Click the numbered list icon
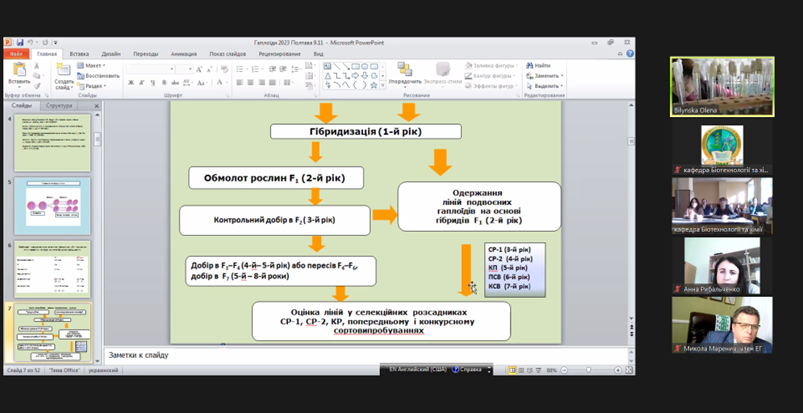This screenshot has width=803, height=413. pyautogui.click(x=256, y=69)
